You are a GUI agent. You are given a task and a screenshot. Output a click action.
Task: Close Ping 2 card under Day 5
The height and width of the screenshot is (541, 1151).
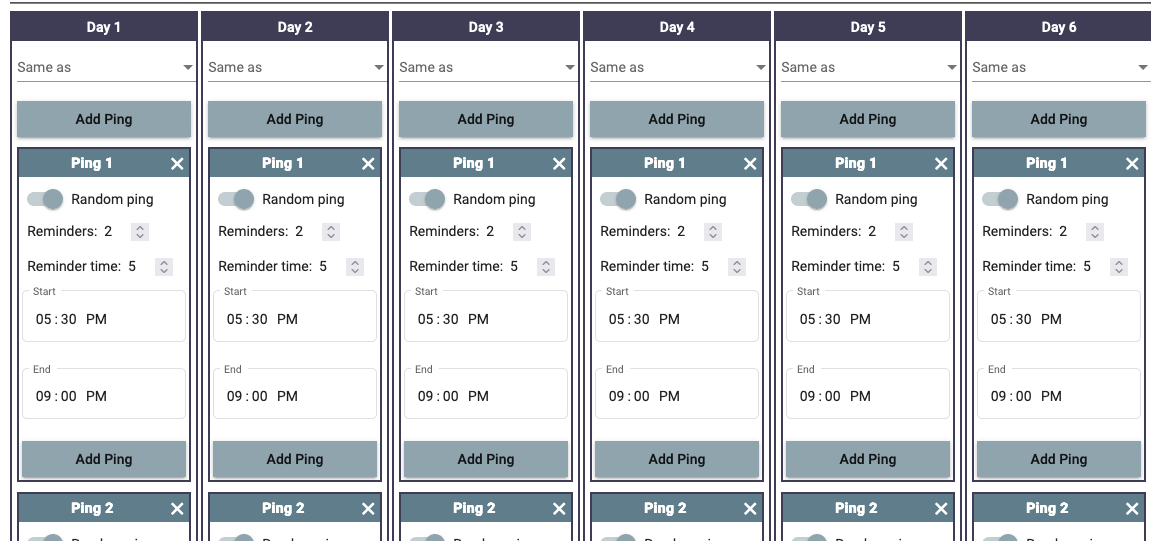point(941,509)
